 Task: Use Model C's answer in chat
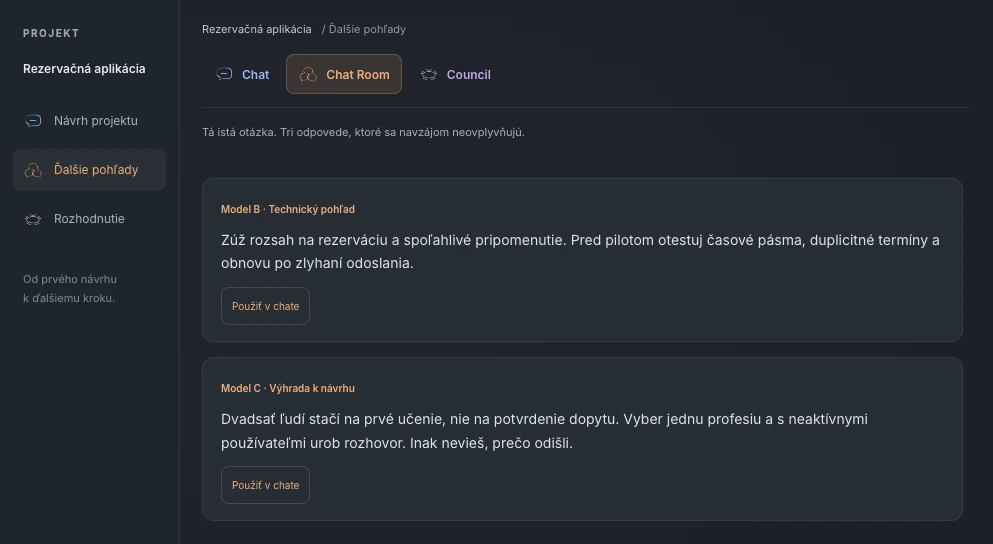pyautogui.click(x=265, y=485)
